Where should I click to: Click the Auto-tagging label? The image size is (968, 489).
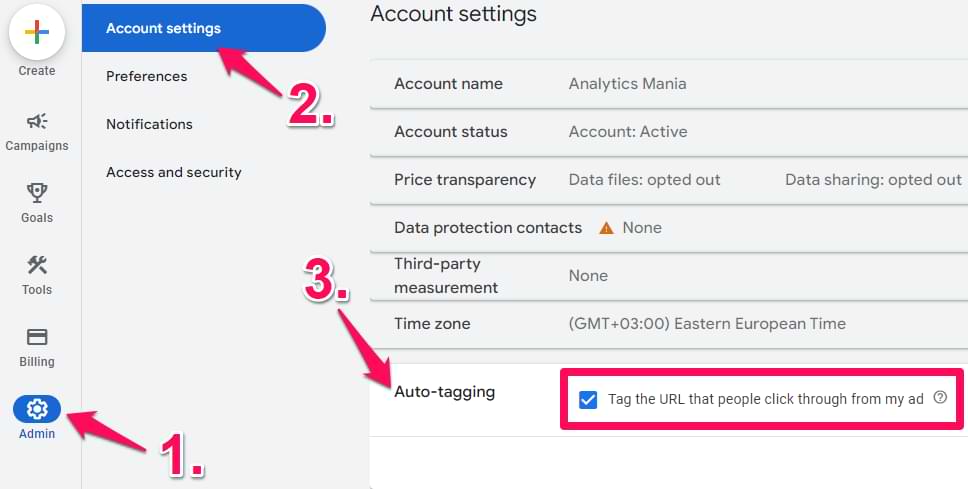click(444, 392)
